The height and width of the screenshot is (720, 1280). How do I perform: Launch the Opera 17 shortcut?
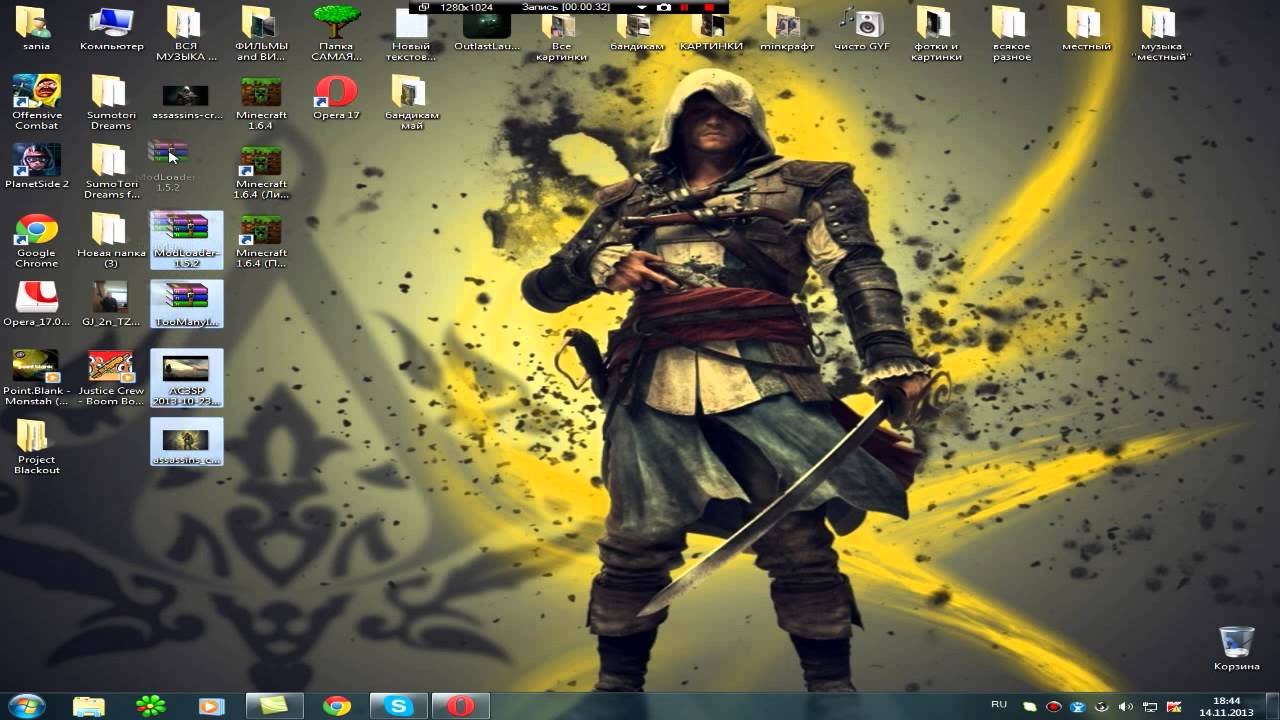pyautogui.click(x=336, y=98)
